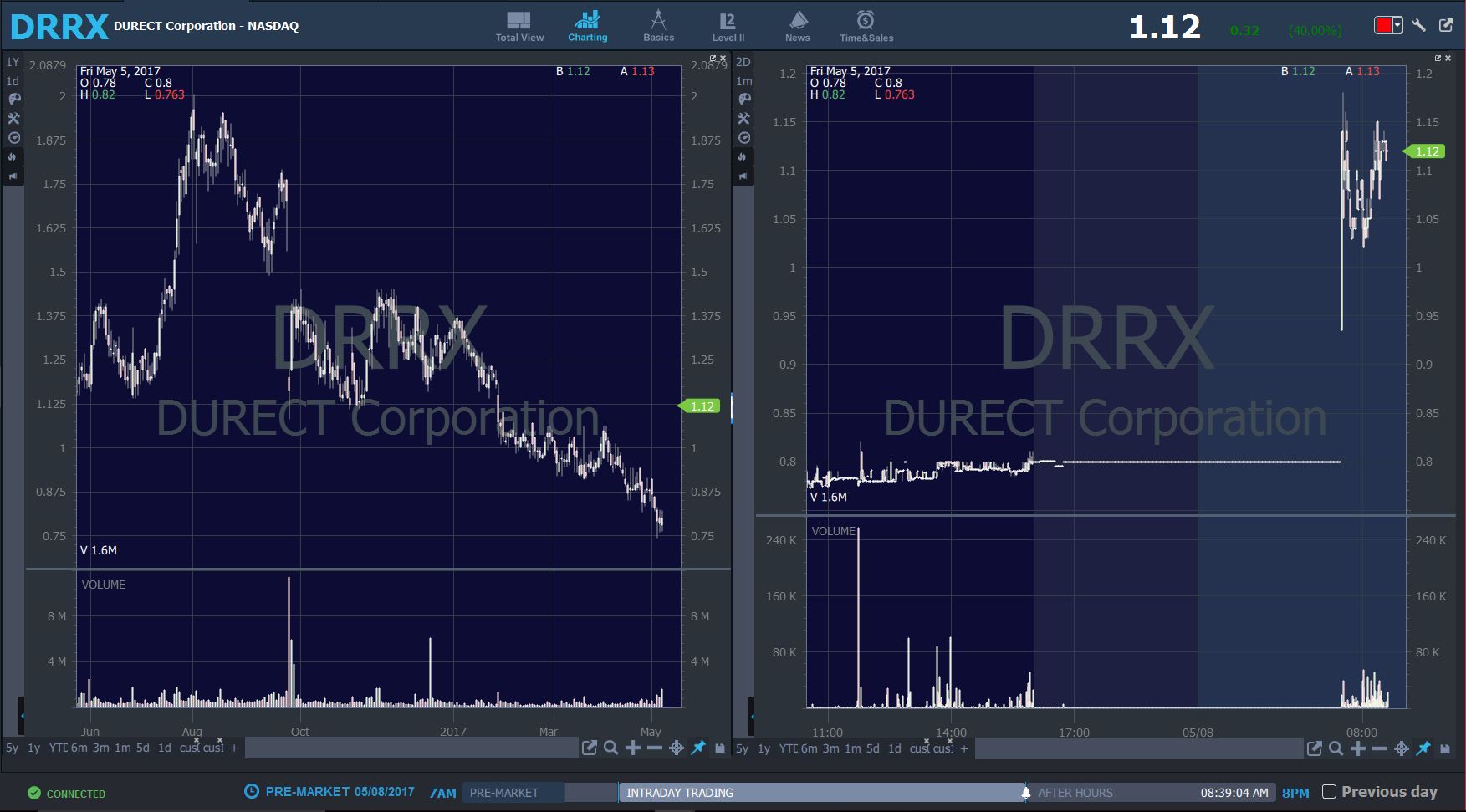Open right chart drawing tools
Image resolution: width=1466 pixels, height=812 pixels.
pos(744,118)
